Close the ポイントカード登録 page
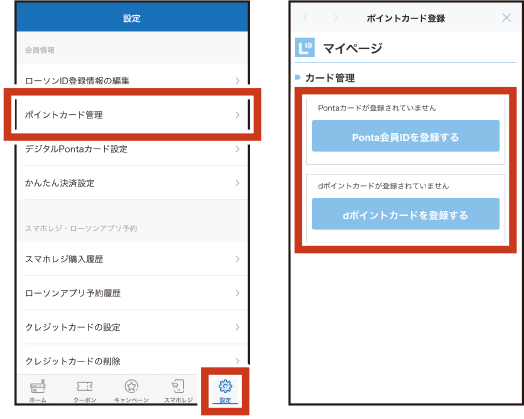 tap(507, 18)
